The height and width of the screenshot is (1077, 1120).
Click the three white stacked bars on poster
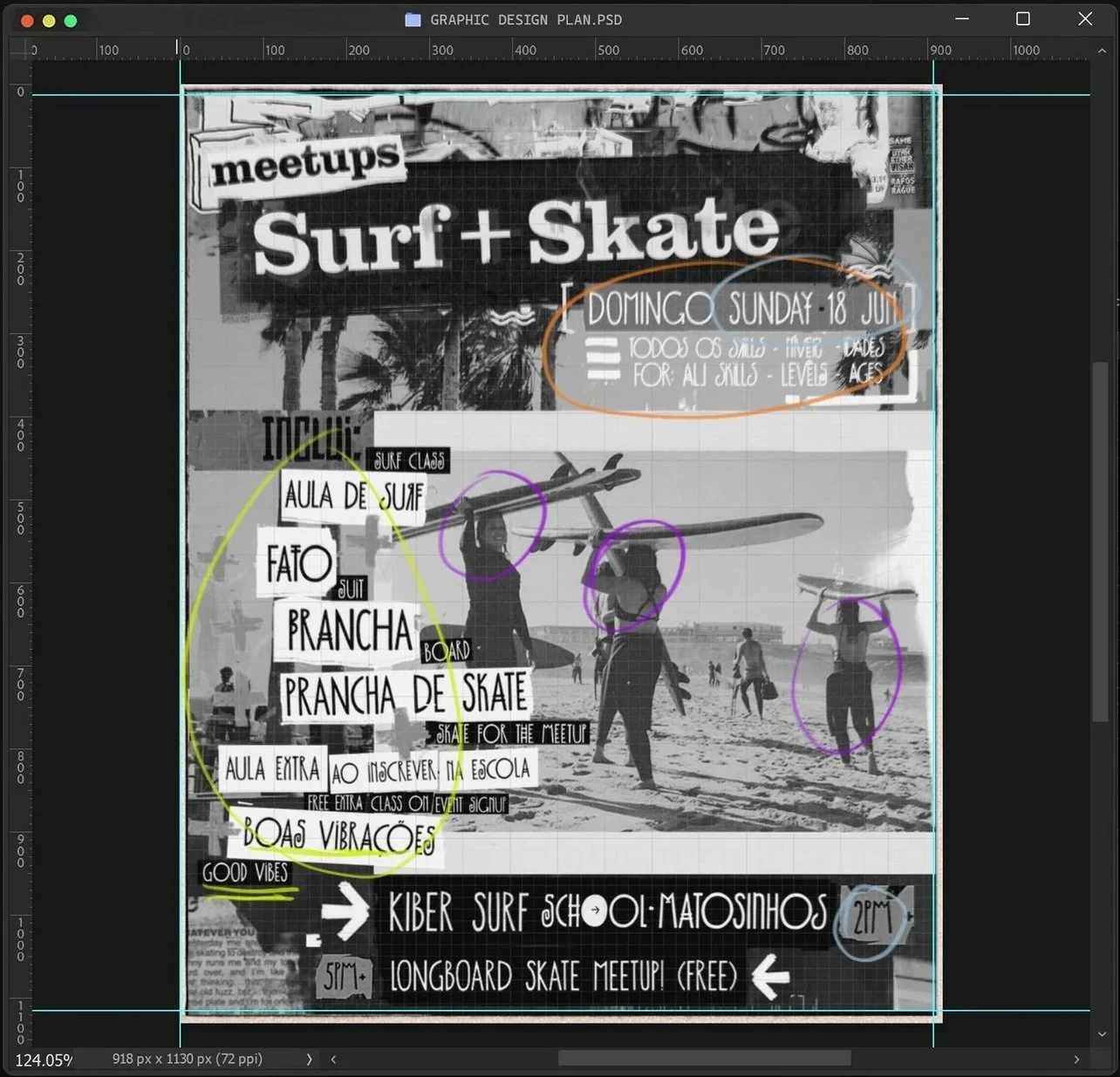coord(603,359)
